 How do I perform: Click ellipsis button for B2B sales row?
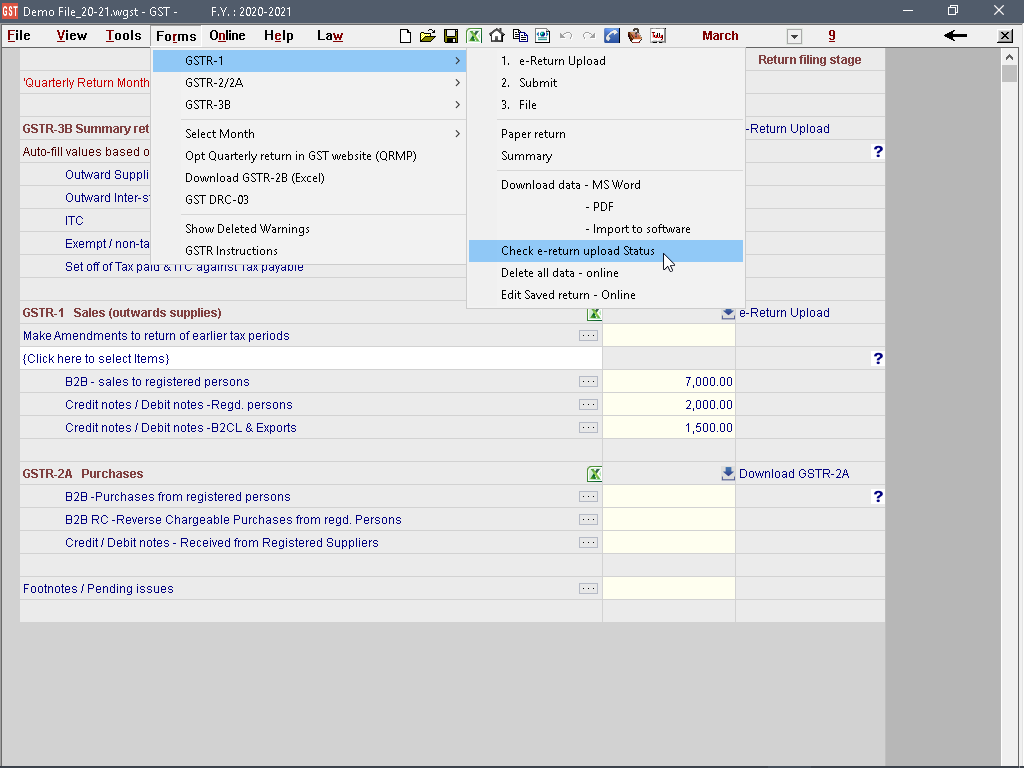(588, 382)
